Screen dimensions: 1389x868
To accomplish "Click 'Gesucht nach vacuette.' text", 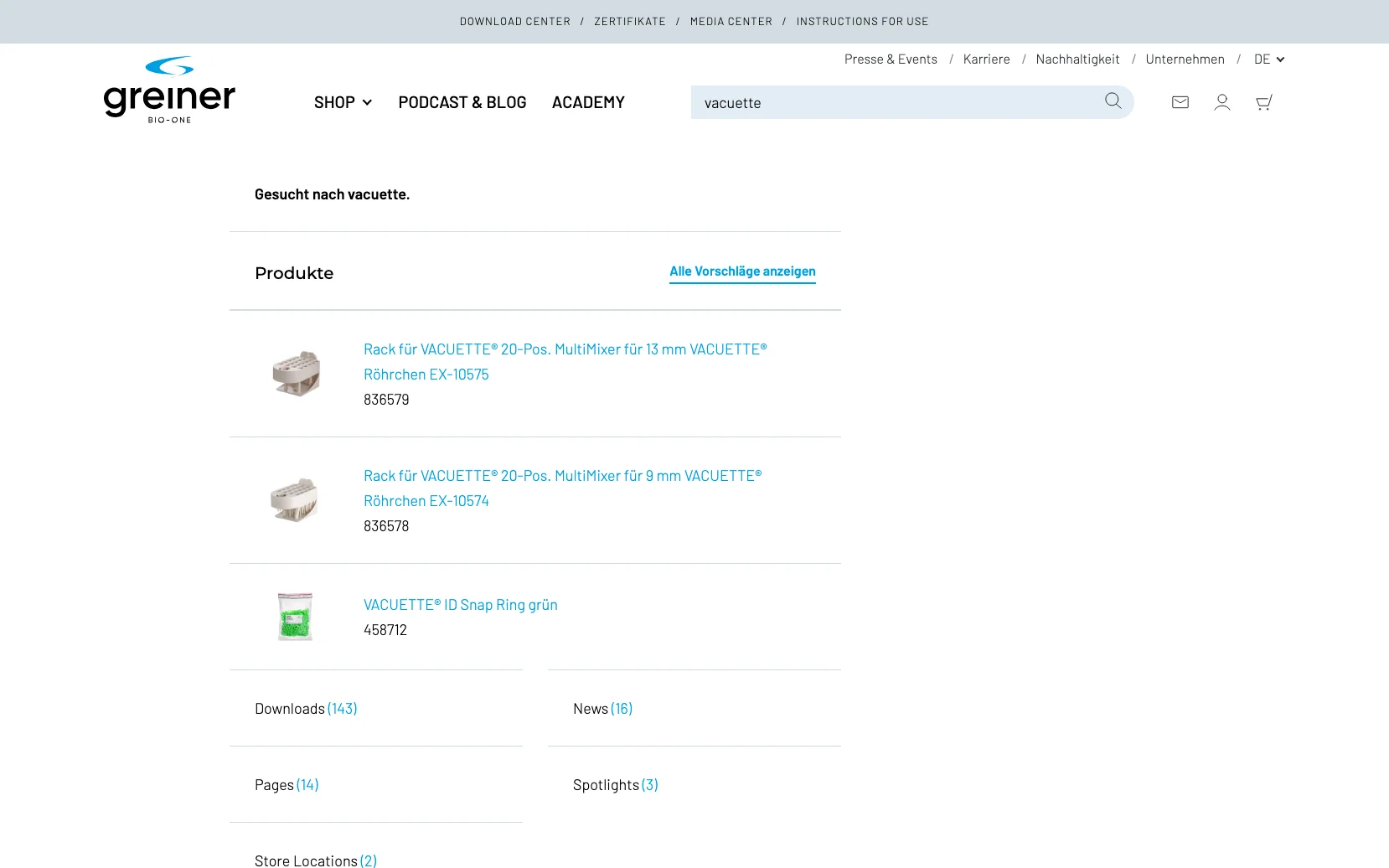I will click(x=333, y=194).
